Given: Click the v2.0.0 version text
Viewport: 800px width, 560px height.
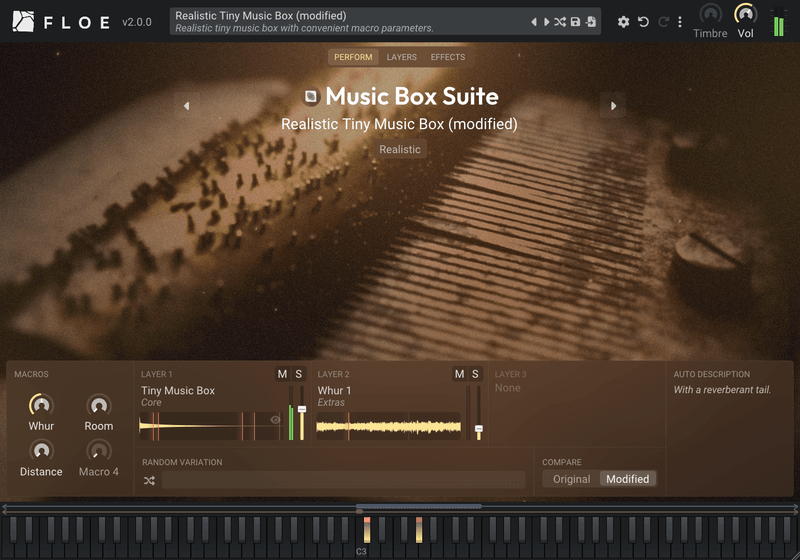Looking at the screenshot, I should point(137,22).
